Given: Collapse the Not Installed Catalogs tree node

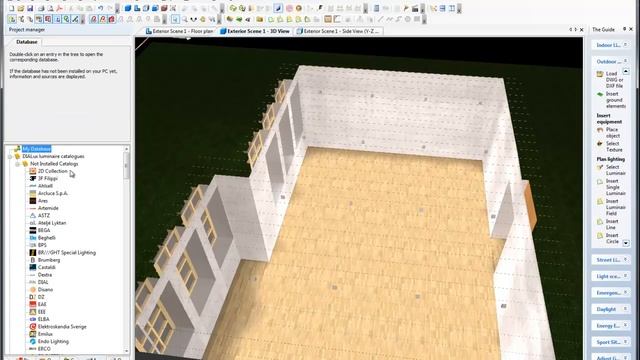Looking at the screenshot, I should click(x=18, y=164).
